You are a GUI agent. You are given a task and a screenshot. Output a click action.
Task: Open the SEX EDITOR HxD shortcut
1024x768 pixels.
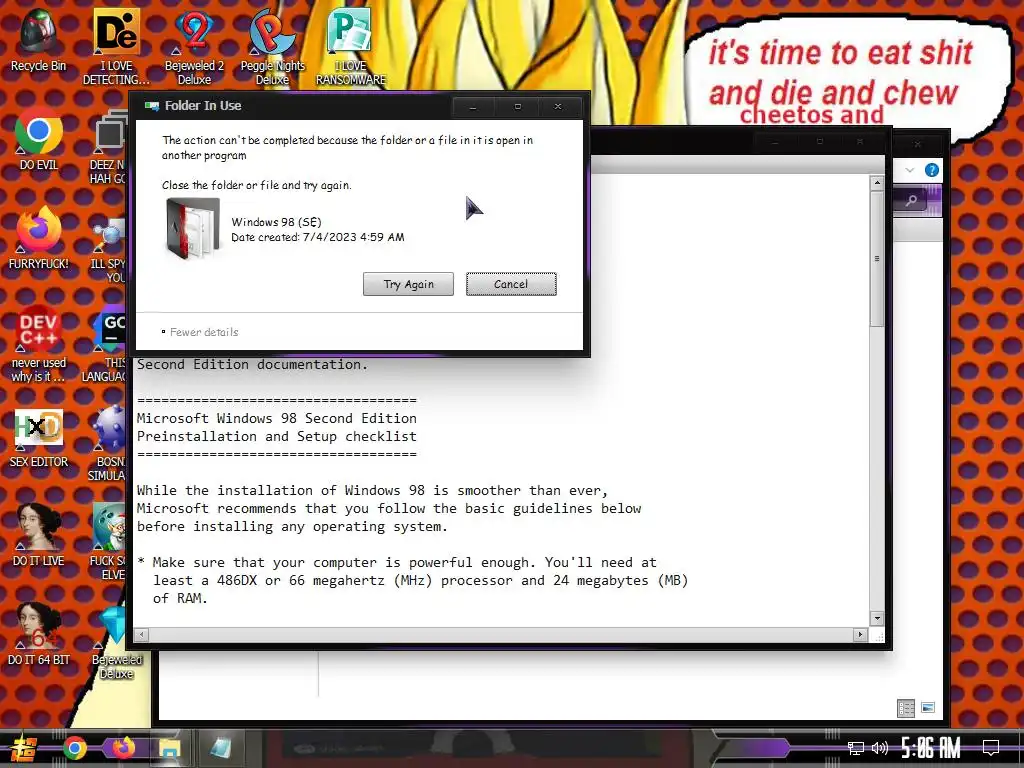click(39, 438)
